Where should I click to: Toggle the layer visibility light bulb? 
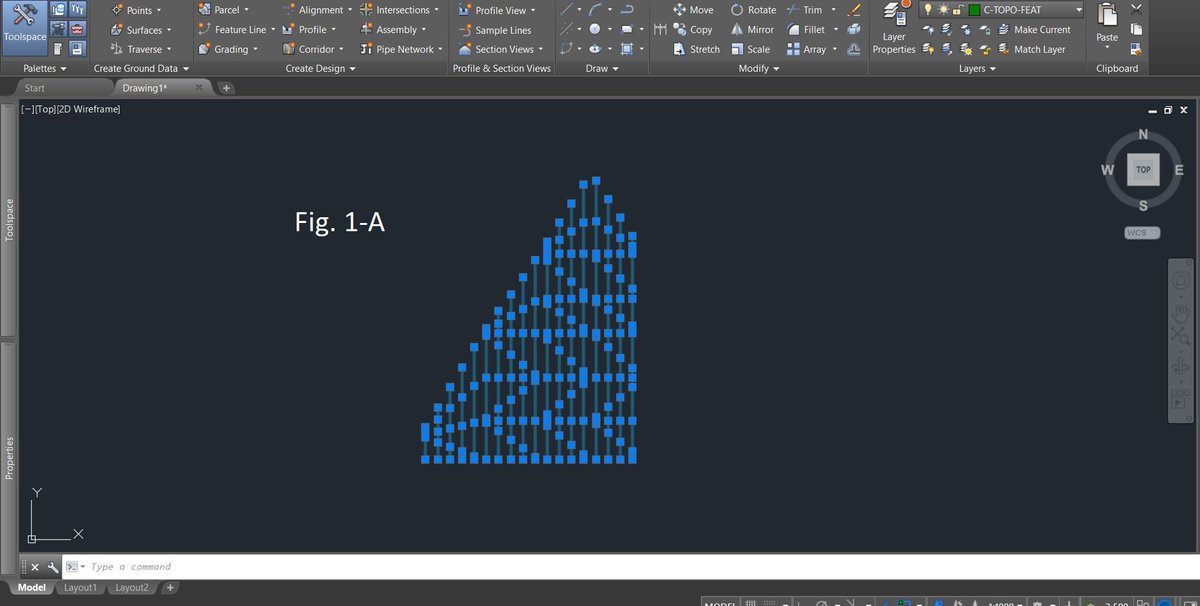click(928, 9)
